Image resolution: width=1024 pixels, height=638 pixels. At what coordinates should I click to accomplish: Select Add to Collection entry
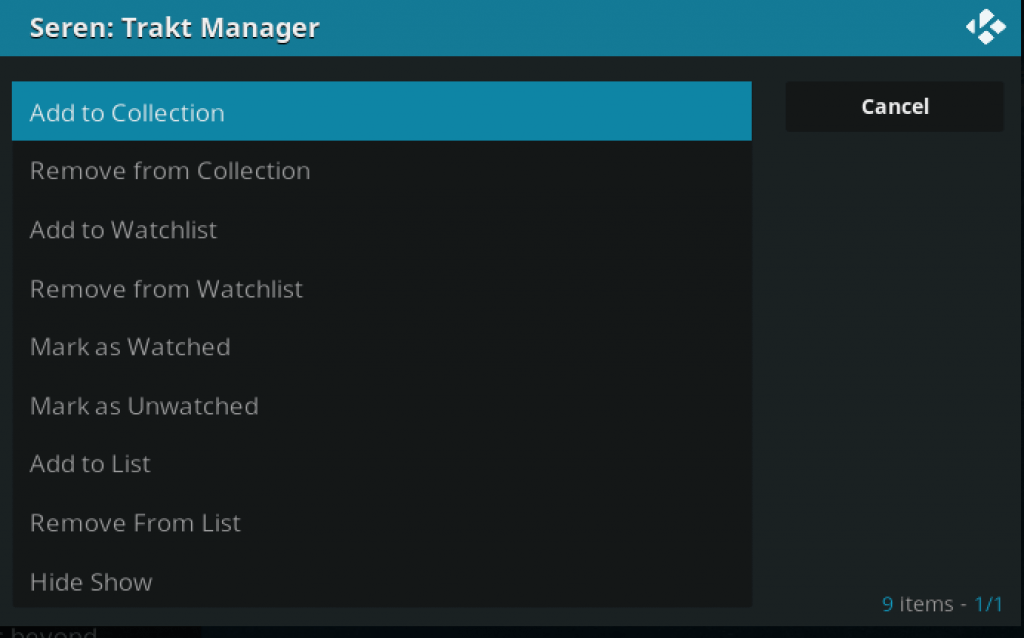pos(381,111)
